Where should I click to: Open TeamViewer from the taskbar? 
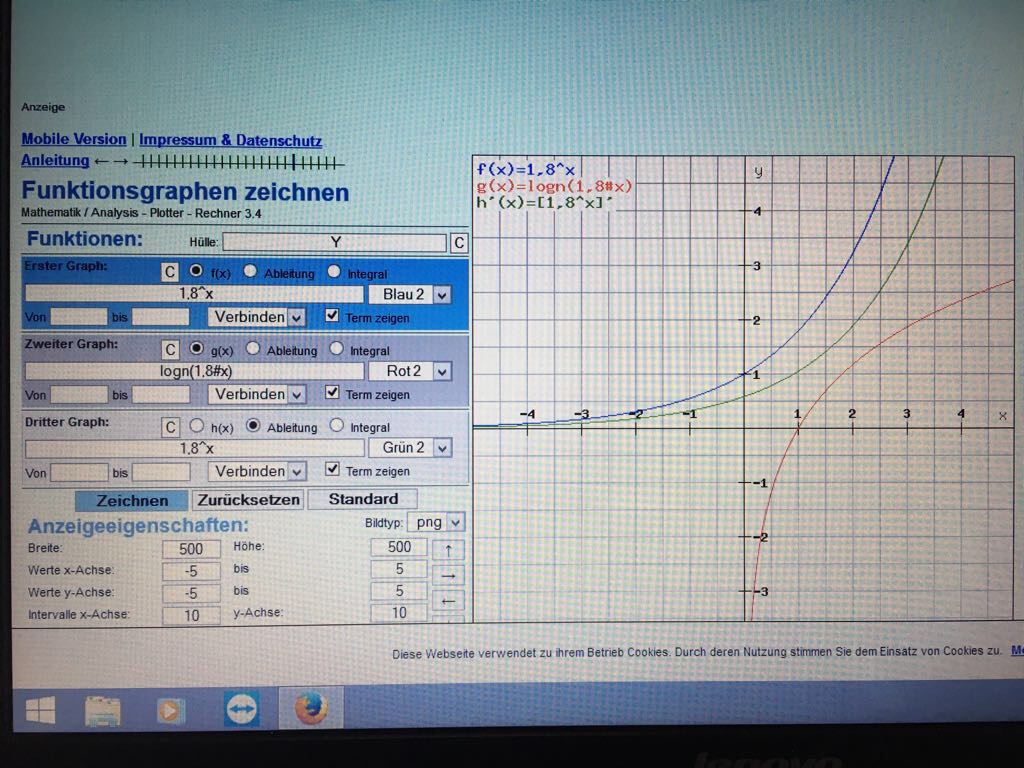[242, 709]
